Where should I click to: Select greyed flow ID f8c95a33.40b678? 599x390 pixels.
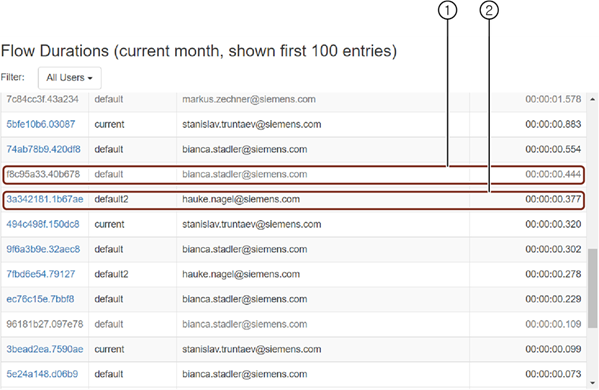[43, 174]
